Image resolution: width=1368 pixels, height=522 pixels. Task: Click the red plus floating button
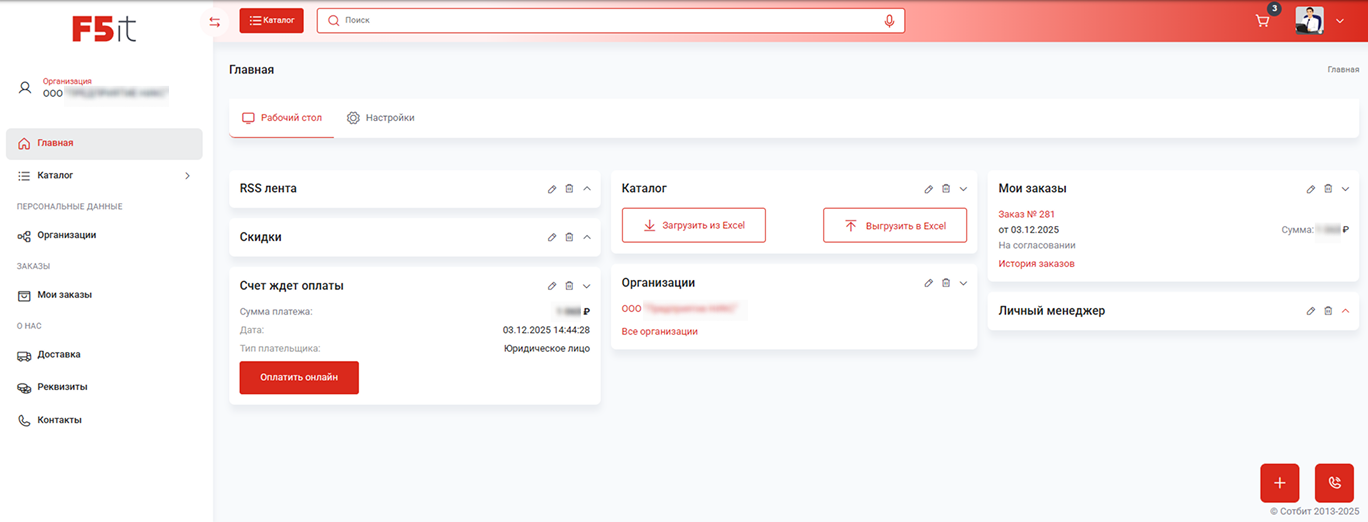point(1279,483)
